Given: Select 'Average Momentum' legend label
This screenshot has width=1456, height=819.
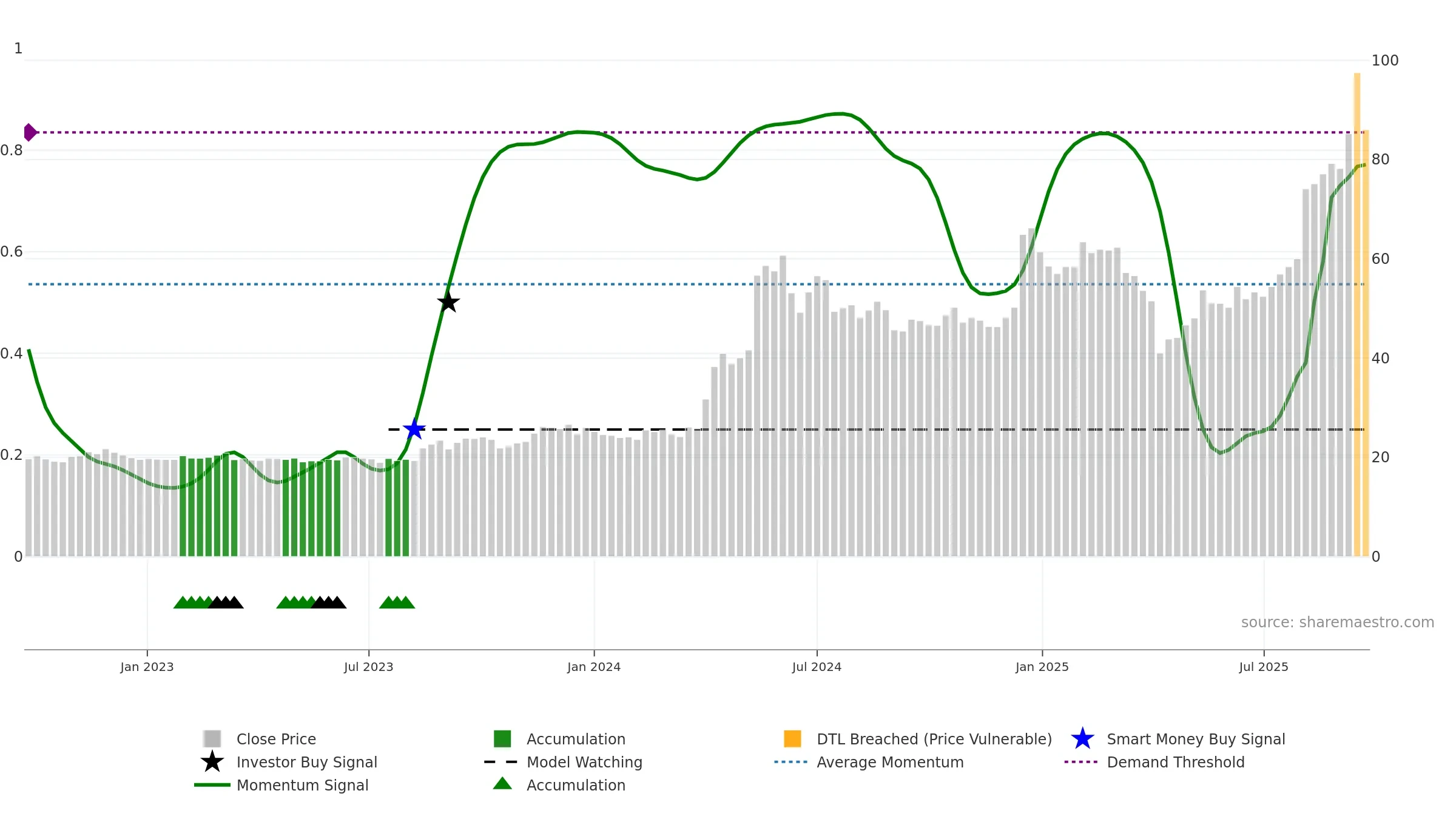Looking at the screenshot, I should 890,762.
